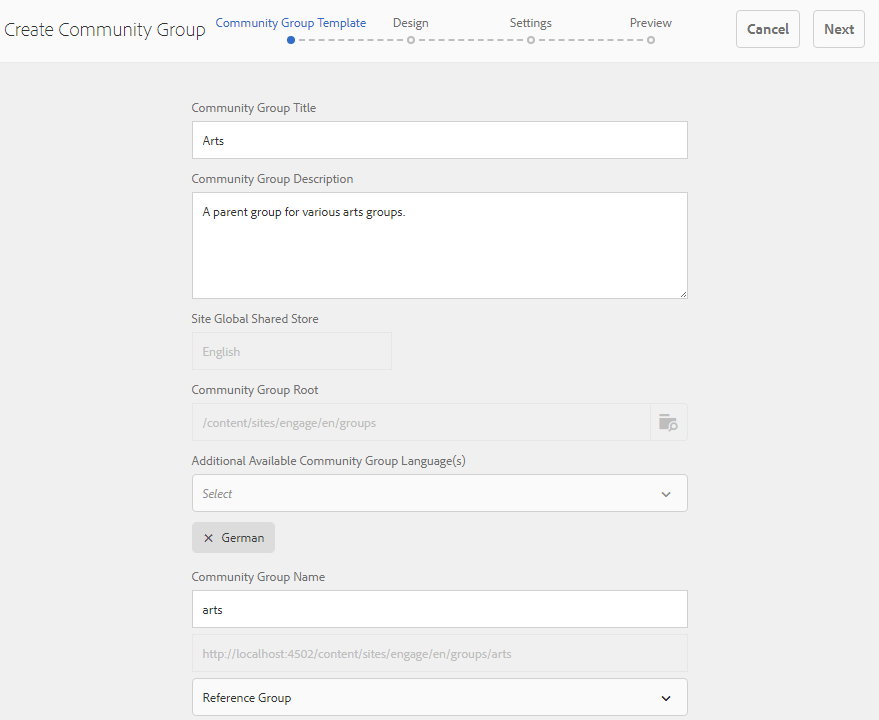The image size is (879, 720).
Task: Click the Site Global Shared Store field
Action: pos(291,351)
